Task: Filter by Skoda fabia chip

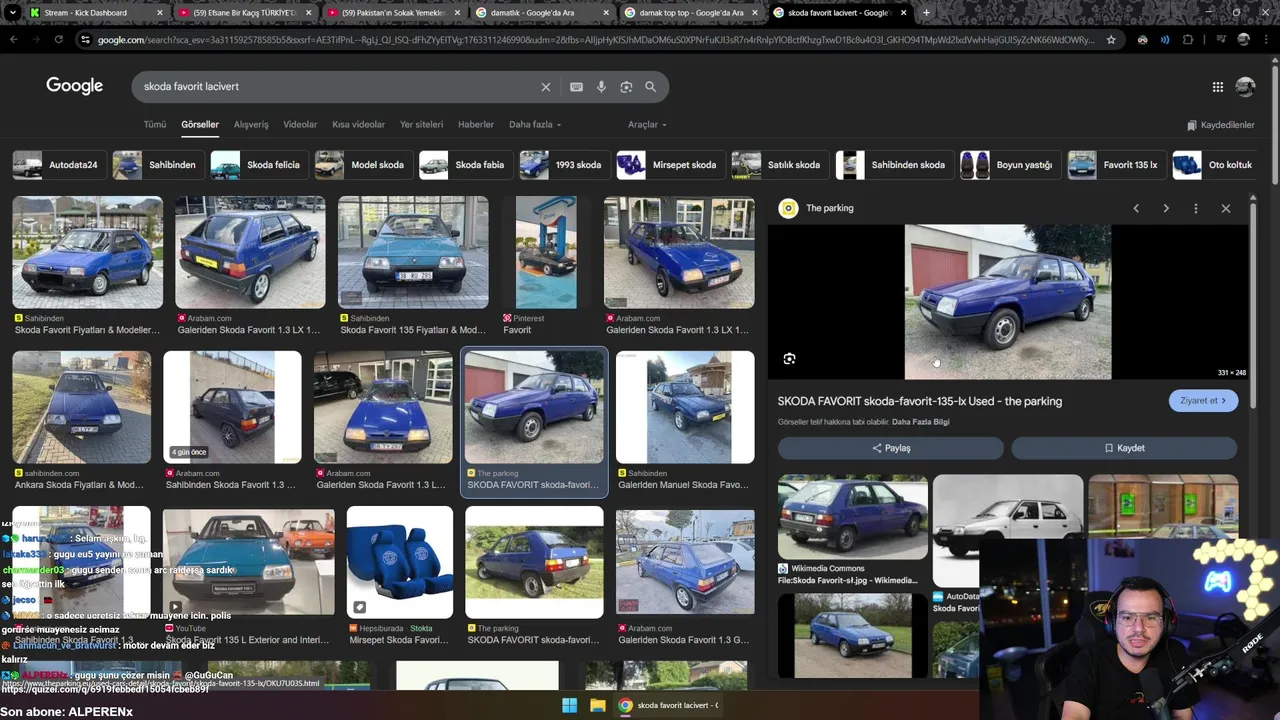Action: 464,165
